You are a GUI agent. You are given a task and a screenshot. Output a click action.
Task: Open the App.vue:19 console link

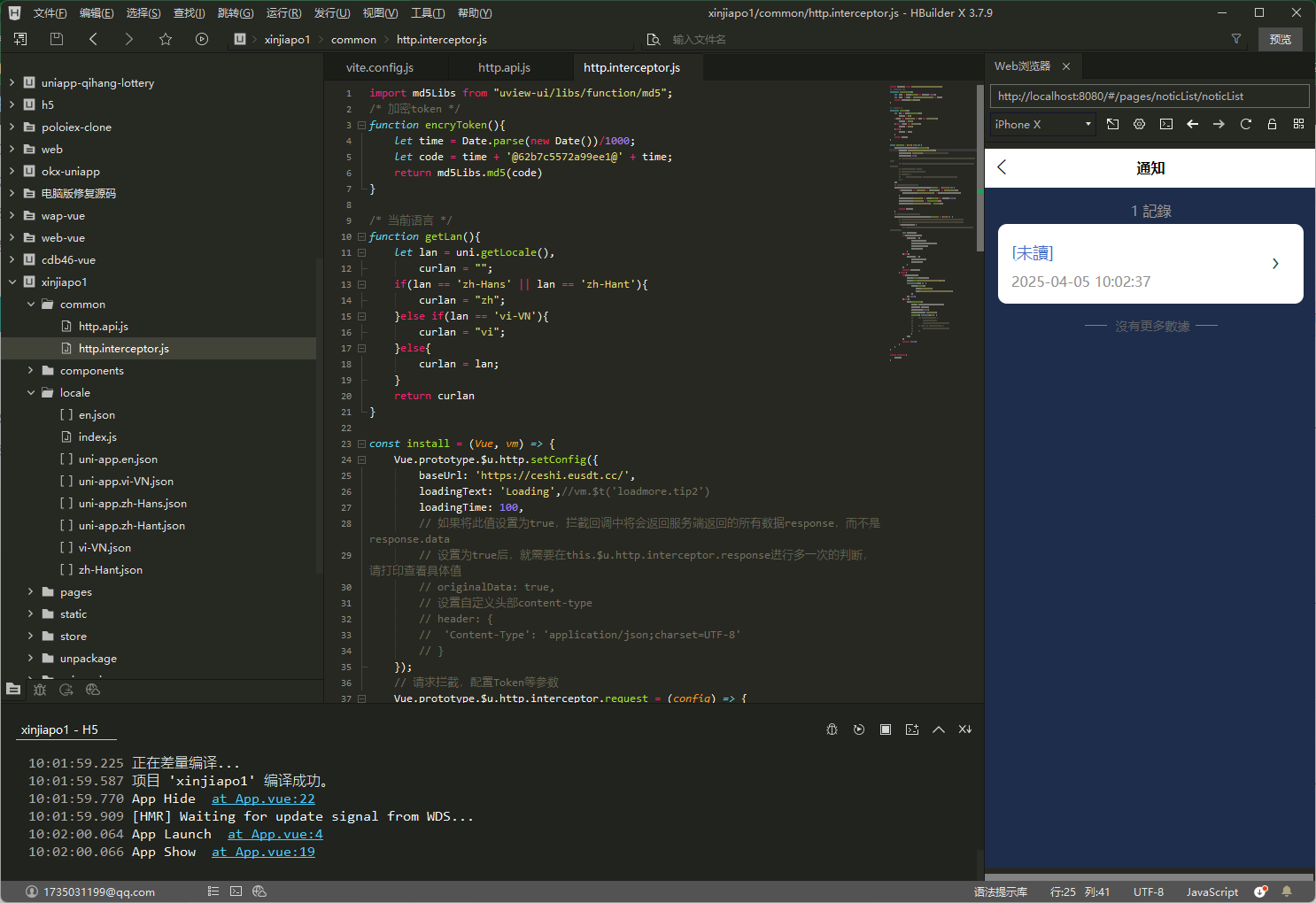point(263,852)
